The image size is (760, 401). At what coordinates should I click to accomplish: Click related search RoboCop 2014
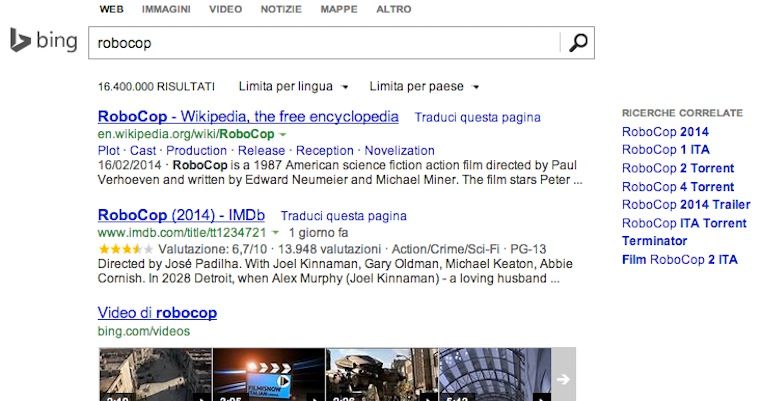tap(665, 131)
